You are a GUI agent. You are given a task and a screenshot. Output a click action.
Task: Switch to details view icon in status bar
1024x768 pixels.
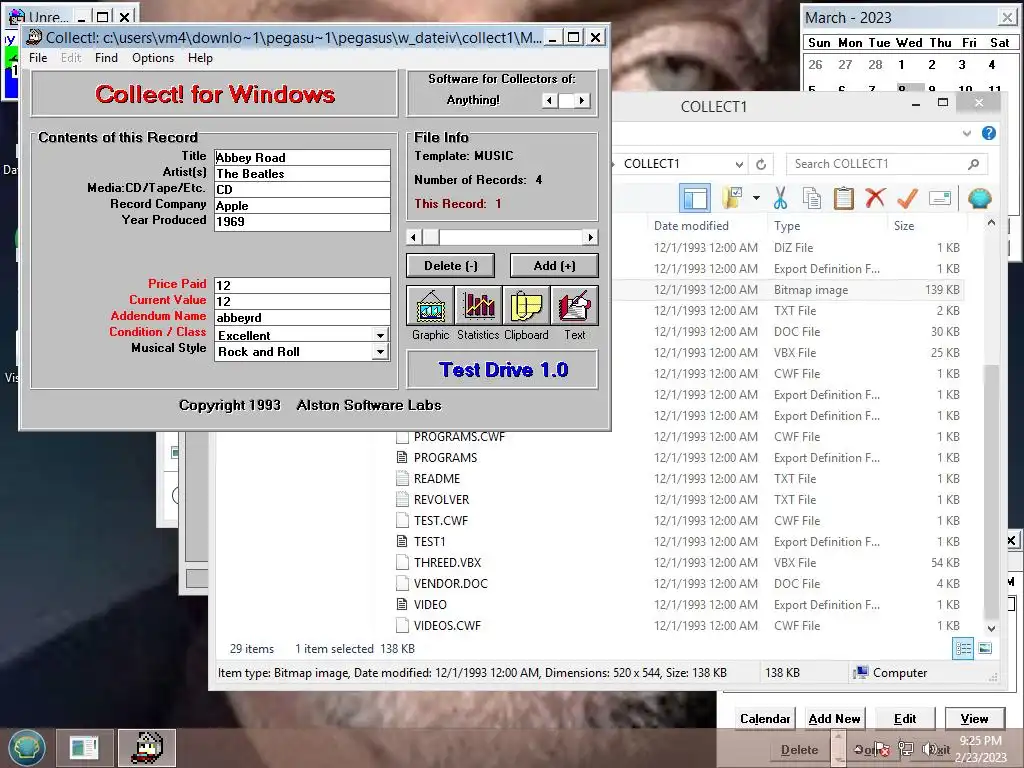tap(963, 648)
